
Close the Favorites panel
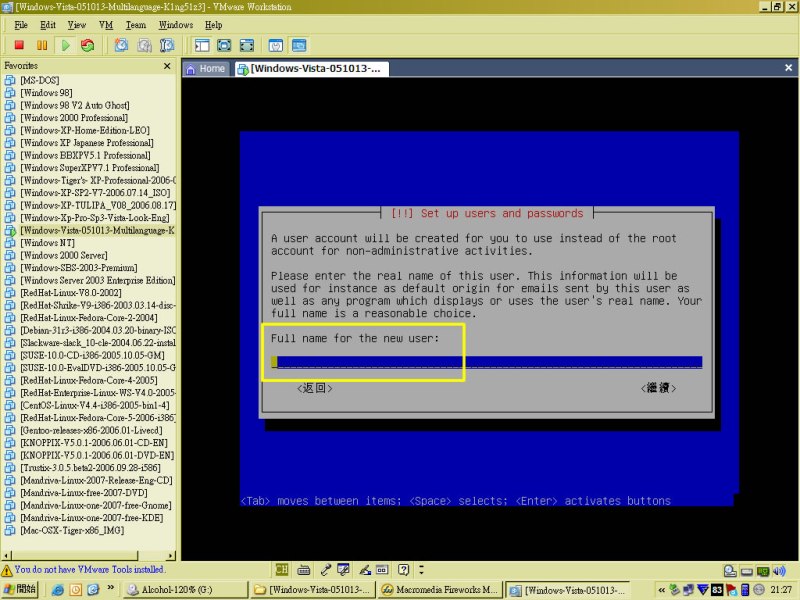[167, 66]
